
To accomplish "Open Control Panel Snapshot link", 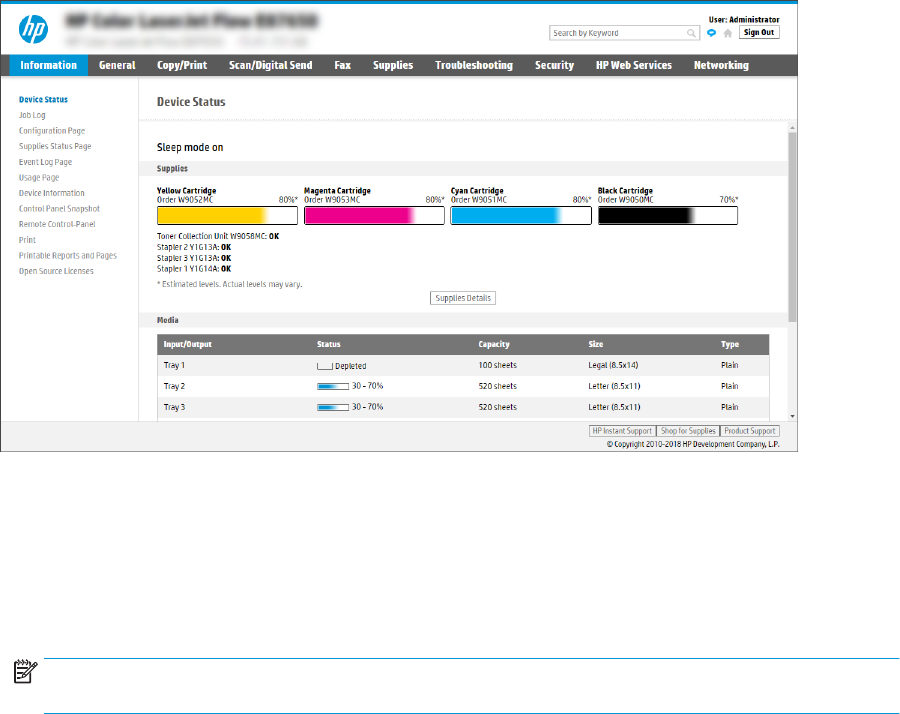I will pos(59,209).
